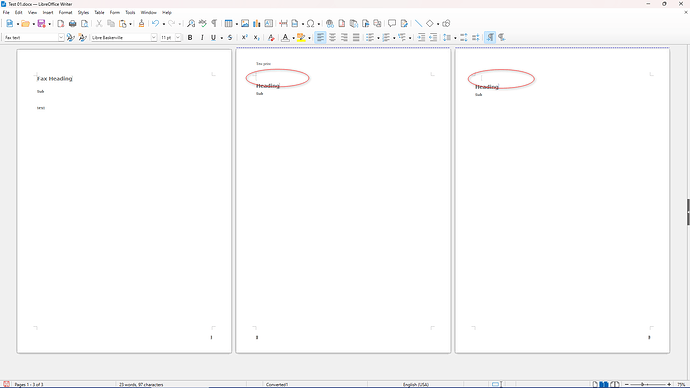Viewport: 690px width, 388px height.
Task: Open the Table menu
Action: pyautogui.click(x=99, y=13)
